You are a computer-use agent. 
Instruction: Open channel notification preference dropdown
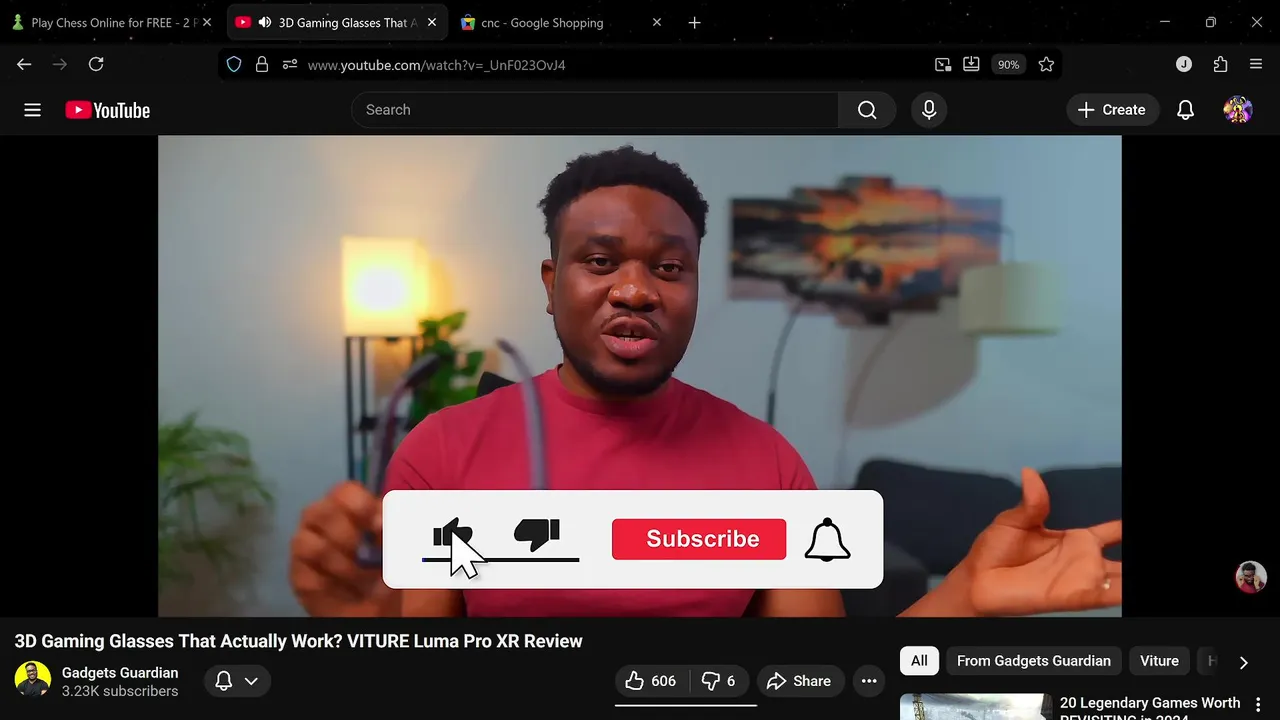coord(237,681)
